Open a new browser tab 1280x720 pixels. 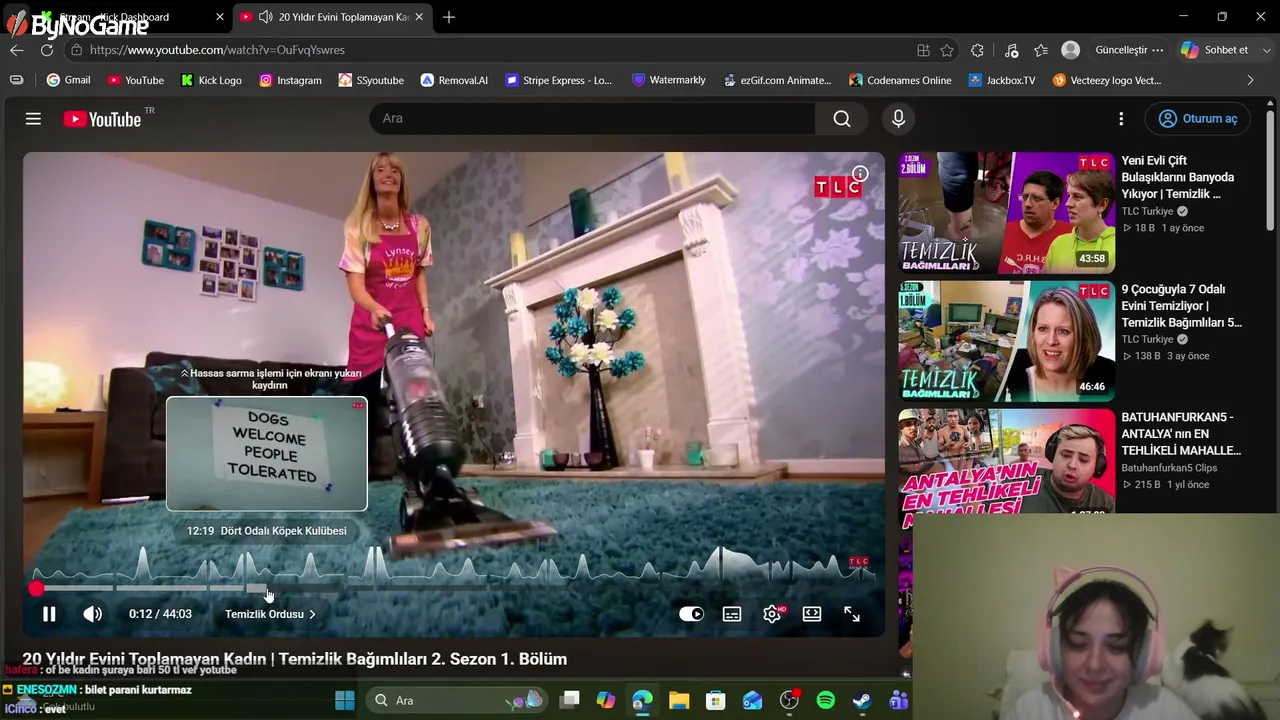449,17
